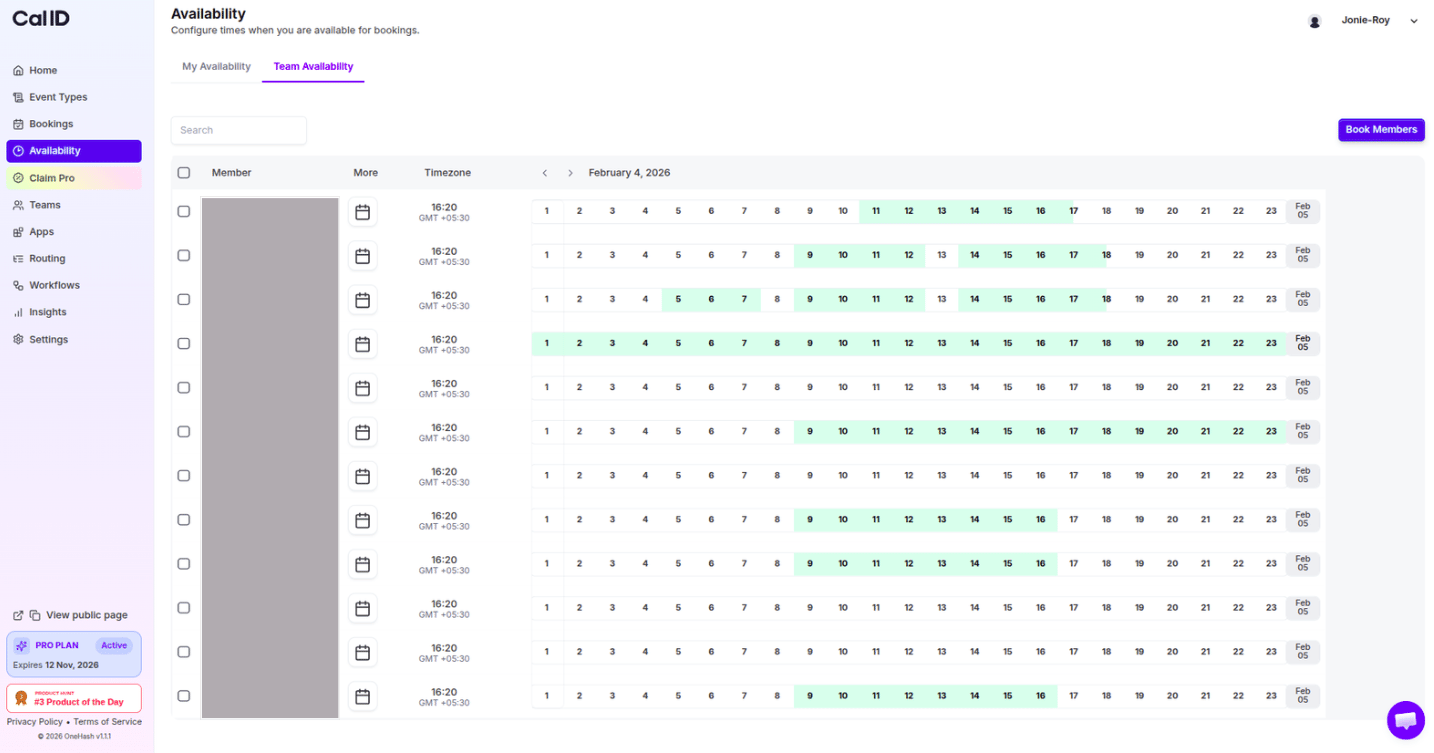Open the Teams section
The image size is (1434, 753).
point(73,205)
